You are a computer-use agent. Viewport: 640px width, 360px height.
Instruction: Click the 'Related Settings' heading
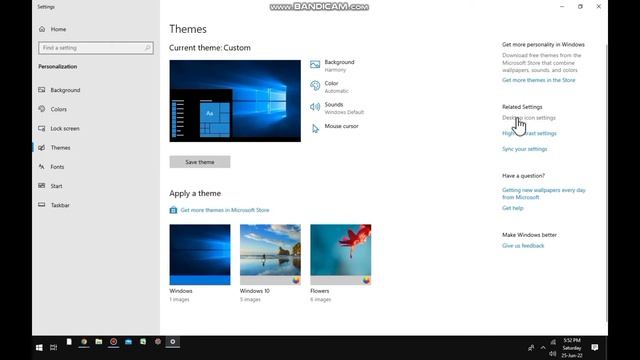(x=522, y=107)
